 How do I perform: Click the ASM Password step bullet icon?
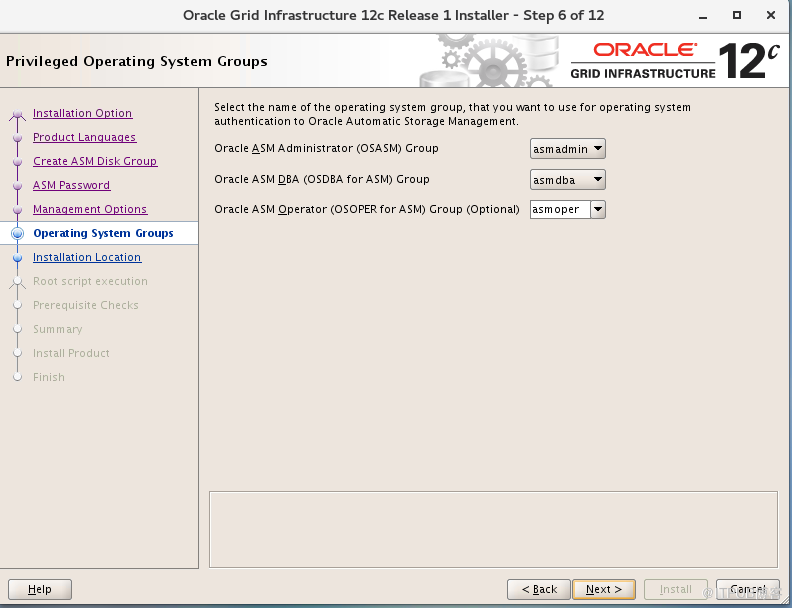tap(18, 185)
